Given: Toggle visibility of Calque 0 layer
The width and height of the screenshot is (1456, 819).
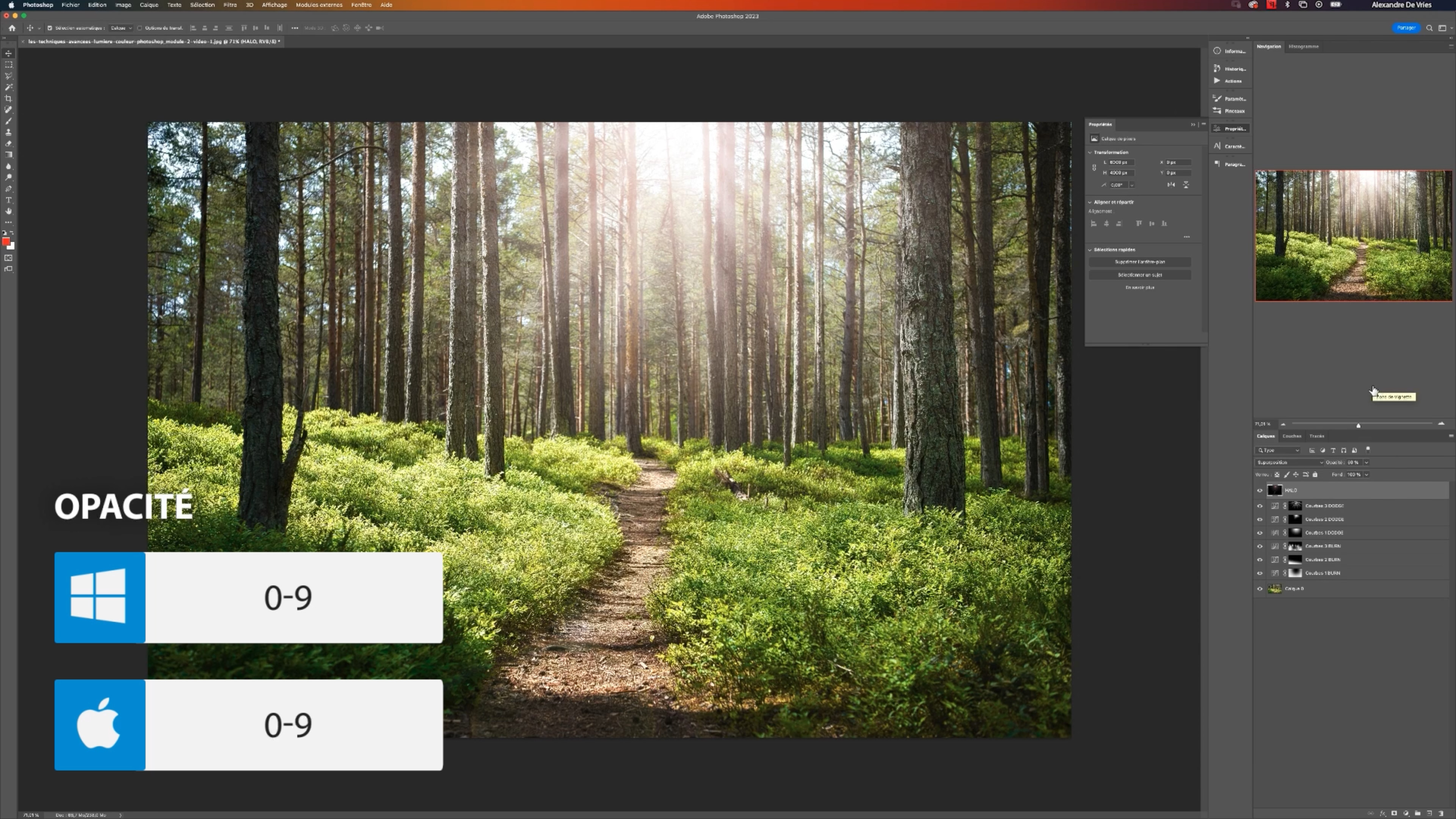Looking at the screenshot, I should 1260,589.
